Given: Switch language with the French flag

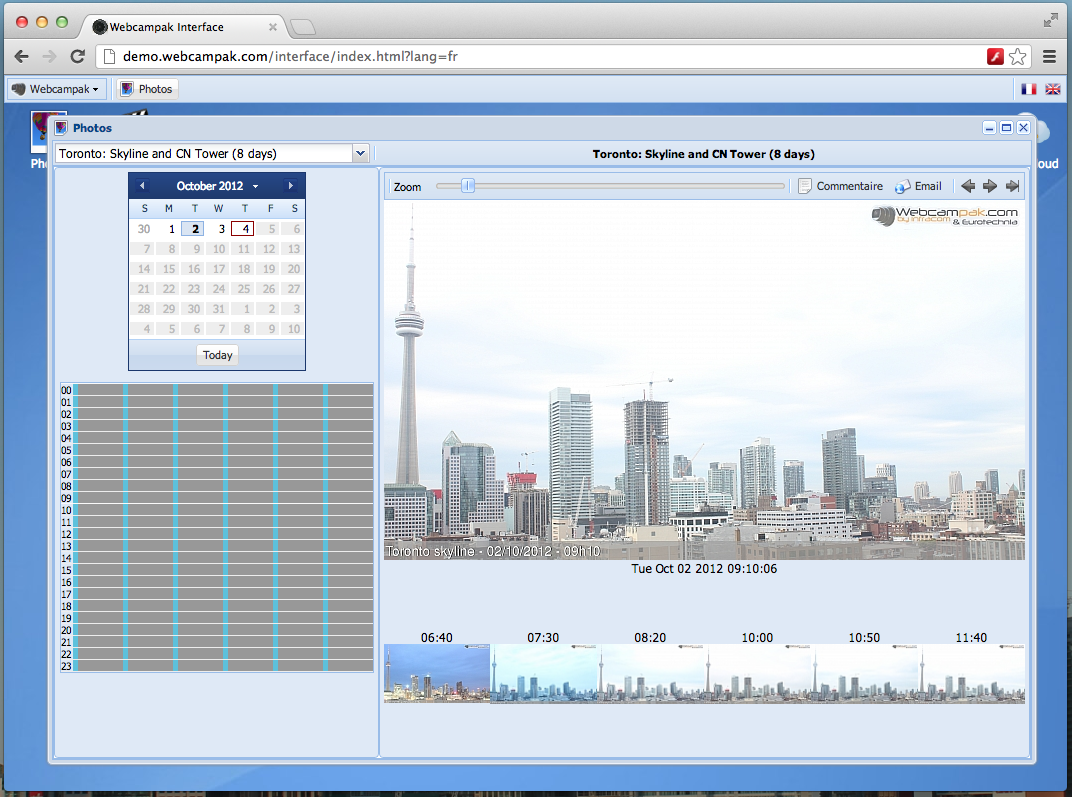Looking at the screenshot, I should pos(1028,89).
